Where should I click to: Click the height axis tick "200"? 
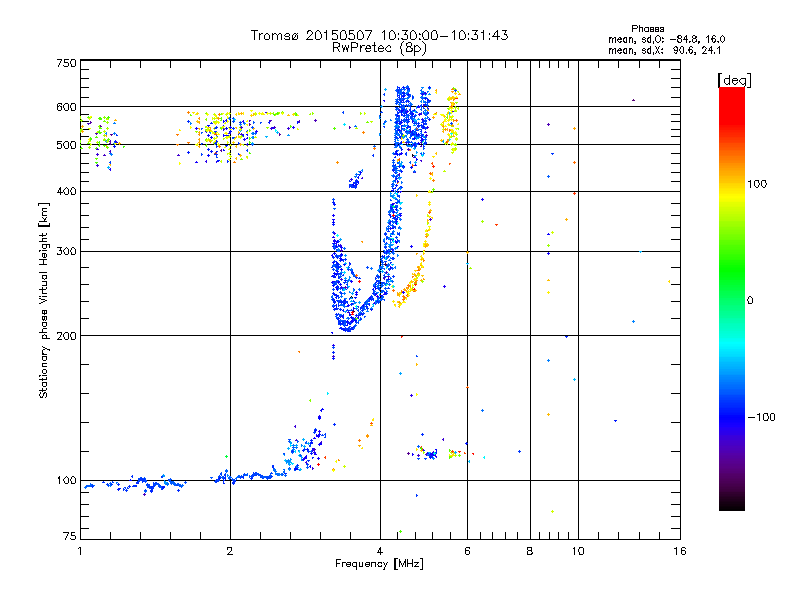point(66,336)
